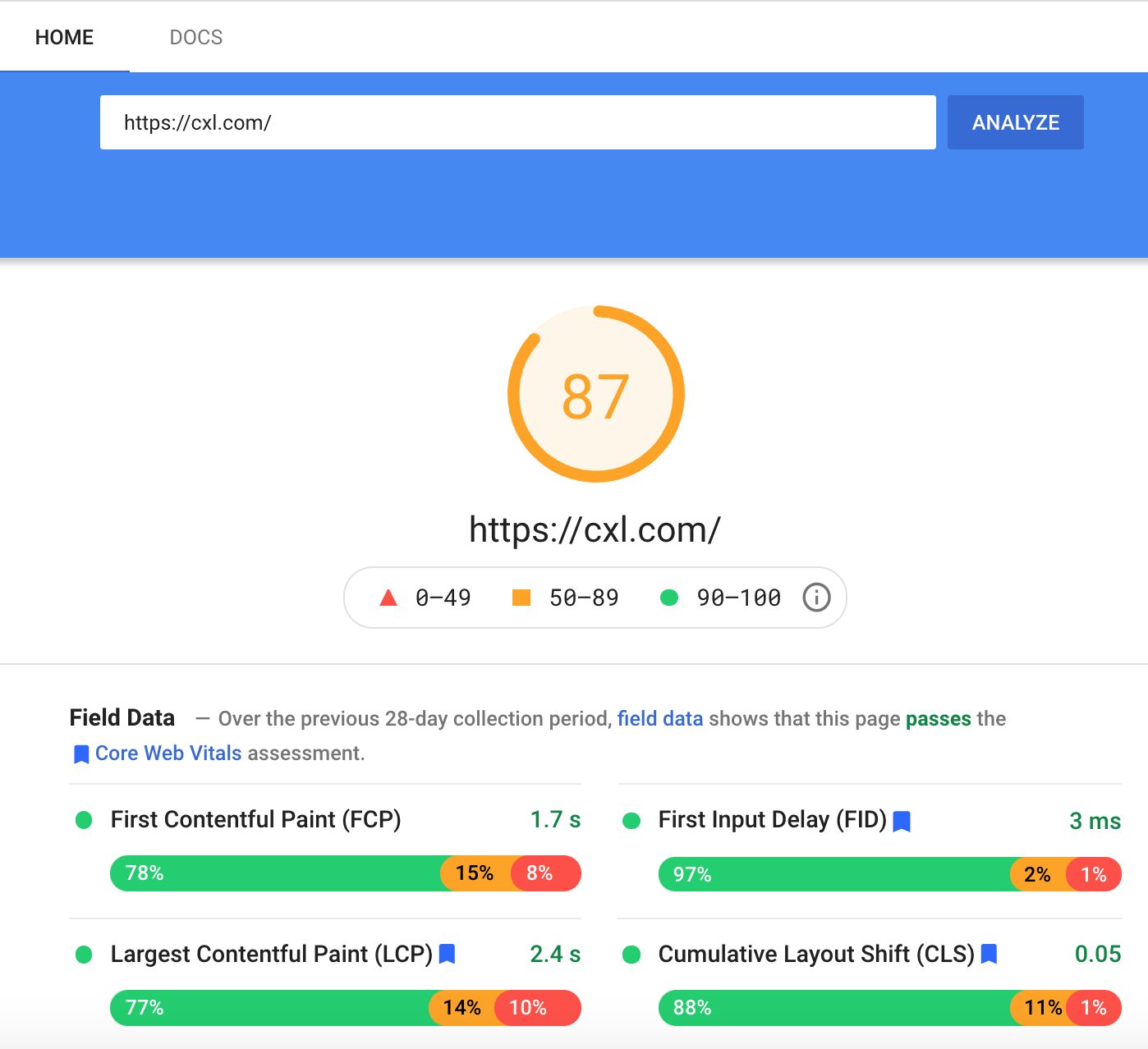This screenshot has width=1148, height=1049.
Task: Click the green circle 90–100 legend icon
Action: [669, 598]
